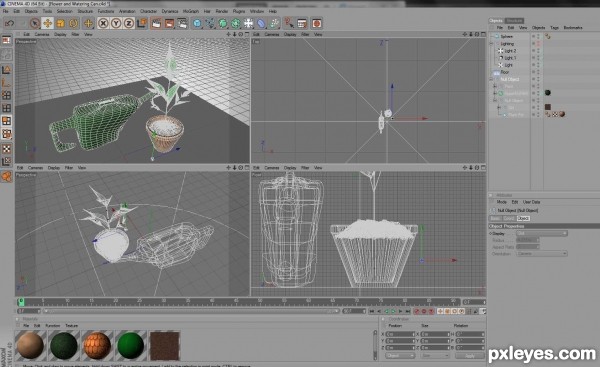Viewport: 600px width, 367px height.
Task: Click the orange blob icon at left toolbar bottom
Action: point(7,176)
